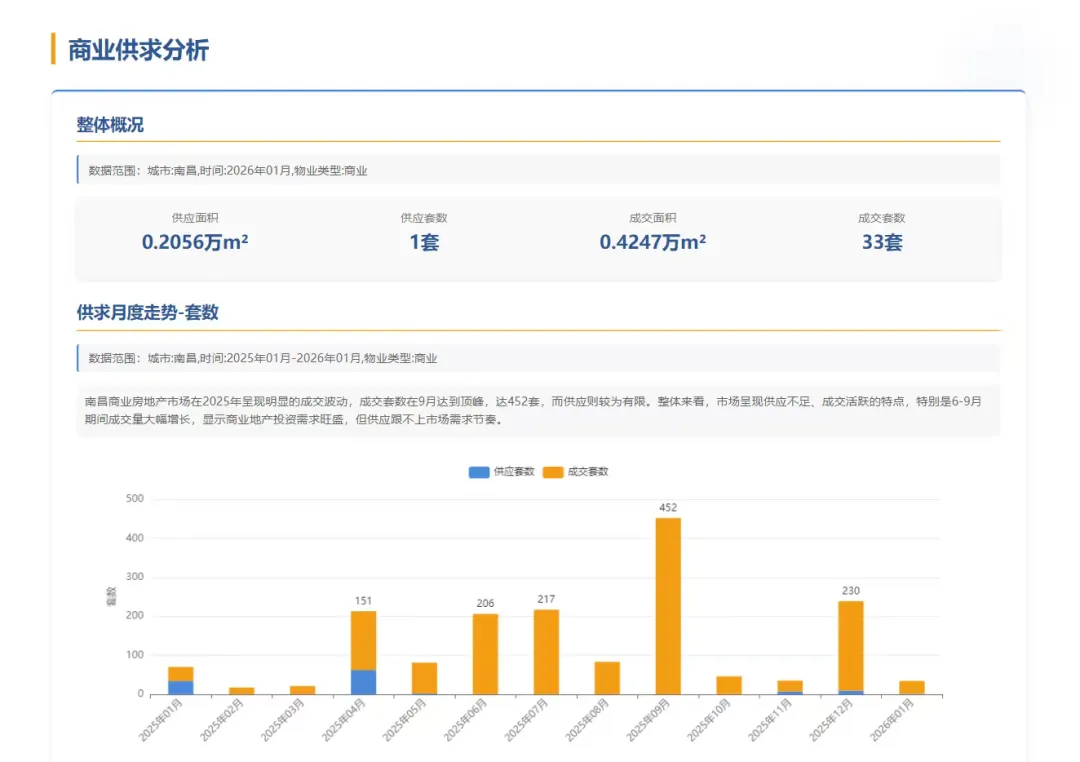Click the 0.4247万m² transaction area value
Viewport: 1080px width, 762px height.
tap(652, 242)
